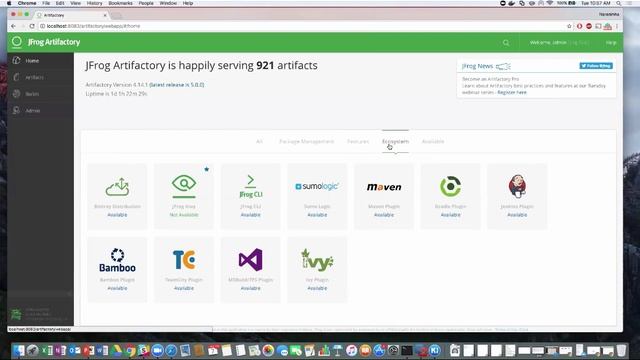
Task: Open Terminal from the dock
Action: (x=407, y=350)
